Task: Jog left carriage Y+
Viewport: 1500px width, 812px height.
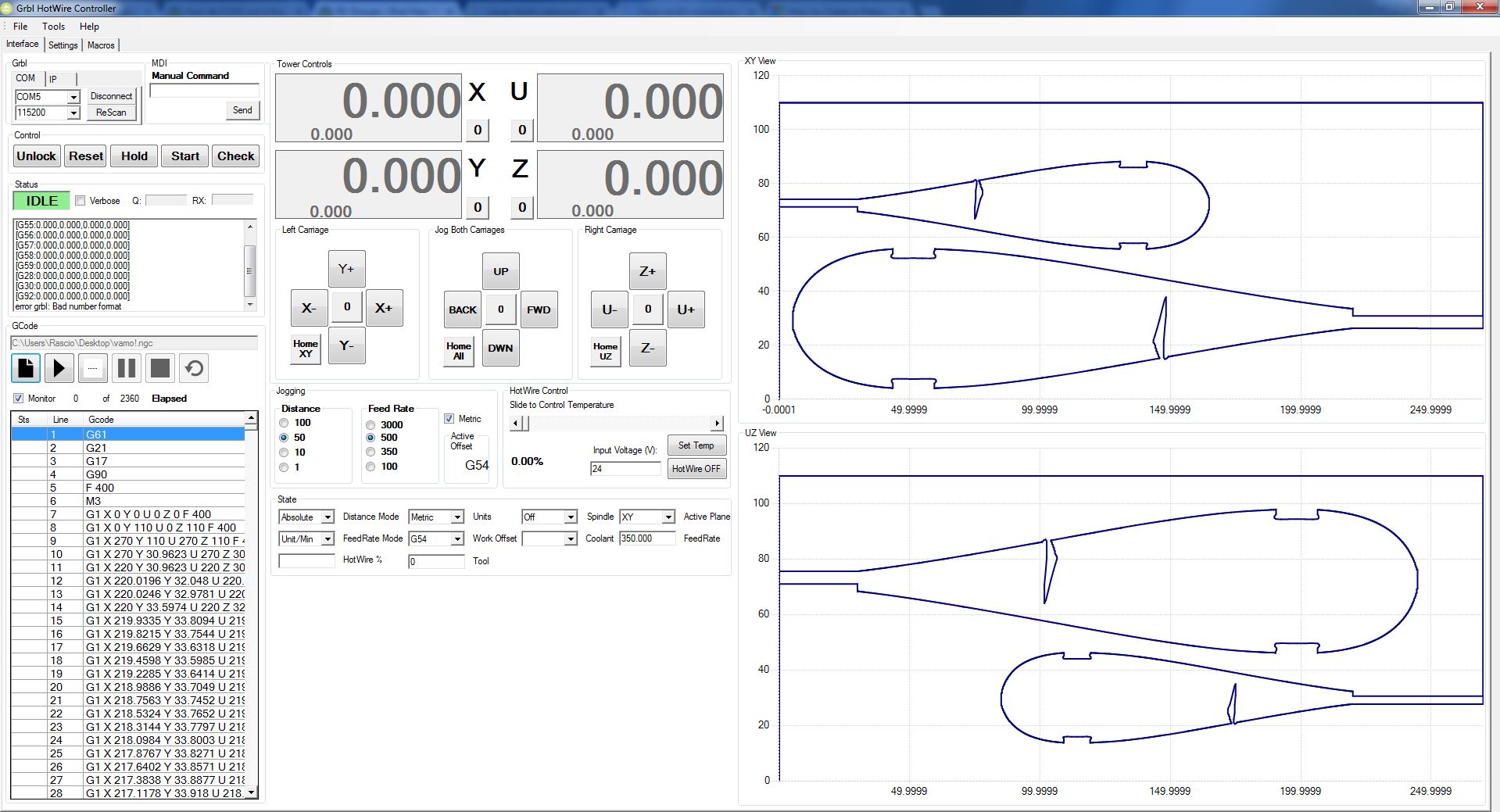Action: click(x=346, y=269)
